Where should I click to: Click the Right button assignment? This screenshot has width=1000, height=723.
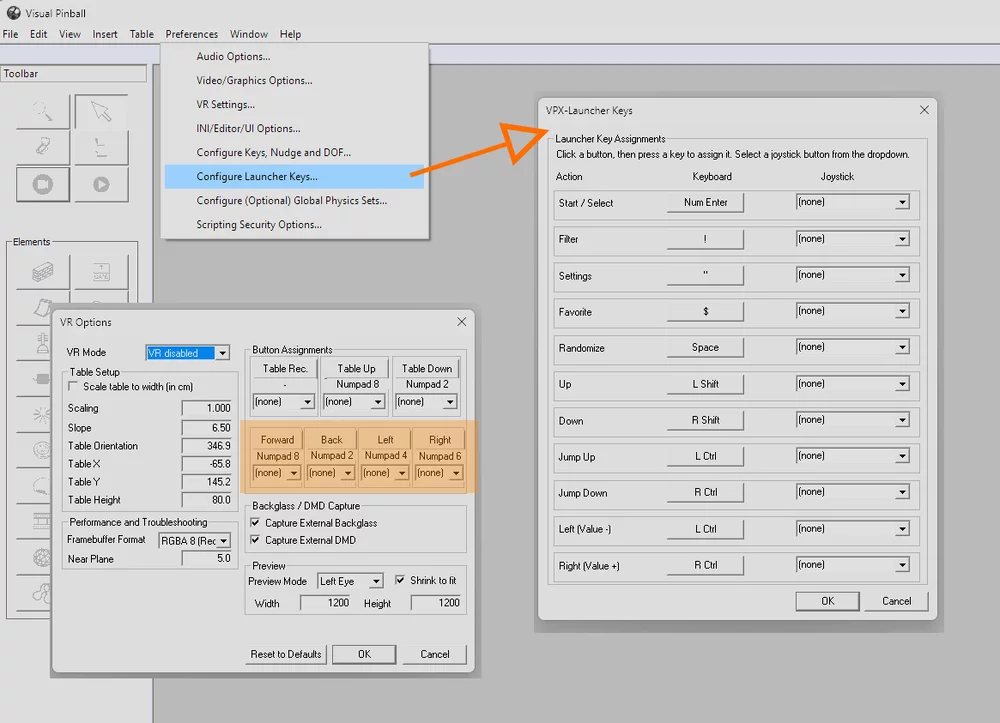440,439
